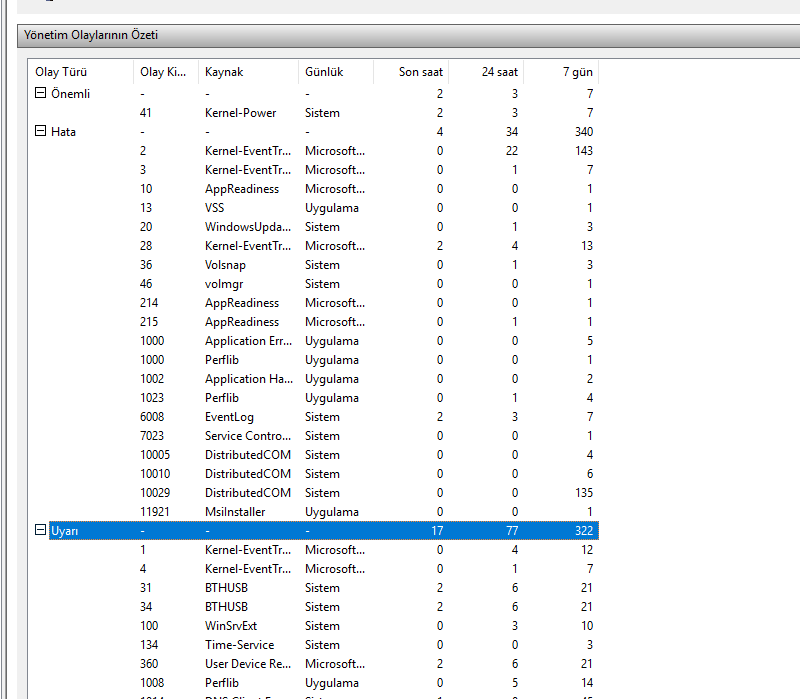
Task: Click the 340 seven-day Hata count
Action: tap(584, 132)
